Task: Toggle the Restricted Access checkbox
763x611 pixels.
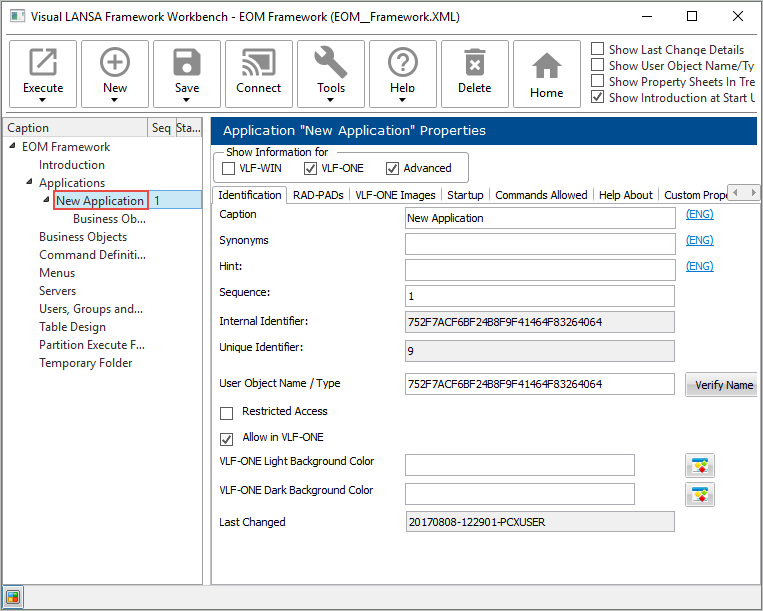Action: pyautogui.click(x=226, y=412)
